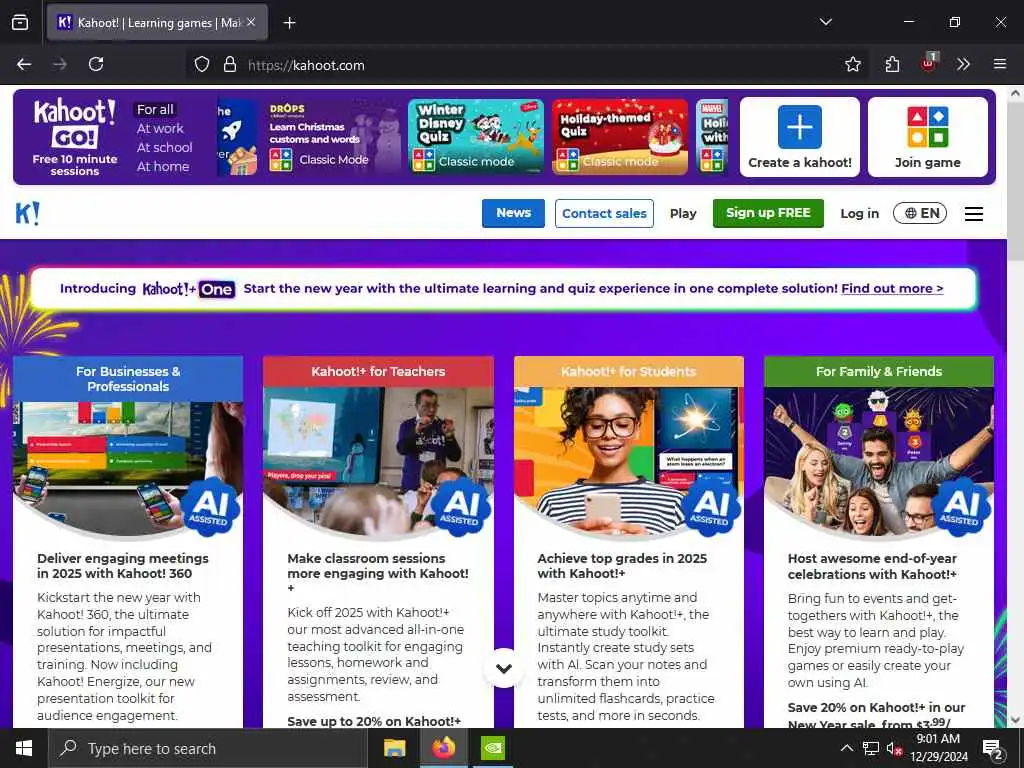
Task: Click the page vertical scrollbar thumb
Action: [1015, 183]
